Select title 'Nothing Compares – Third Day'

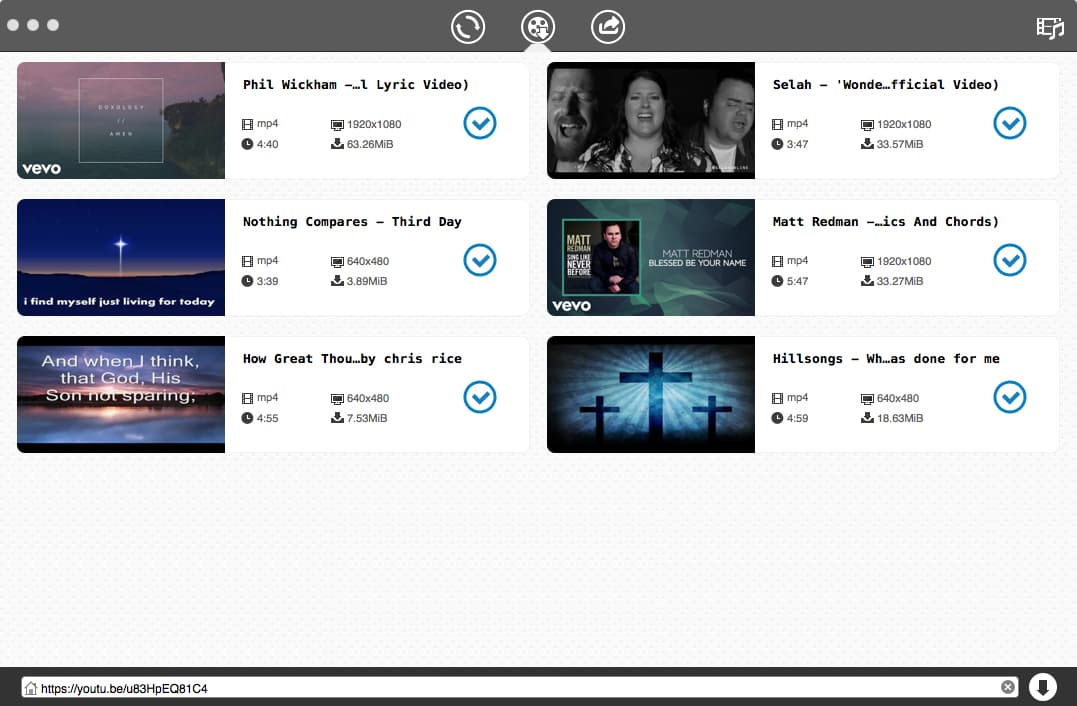click(352, 221)
